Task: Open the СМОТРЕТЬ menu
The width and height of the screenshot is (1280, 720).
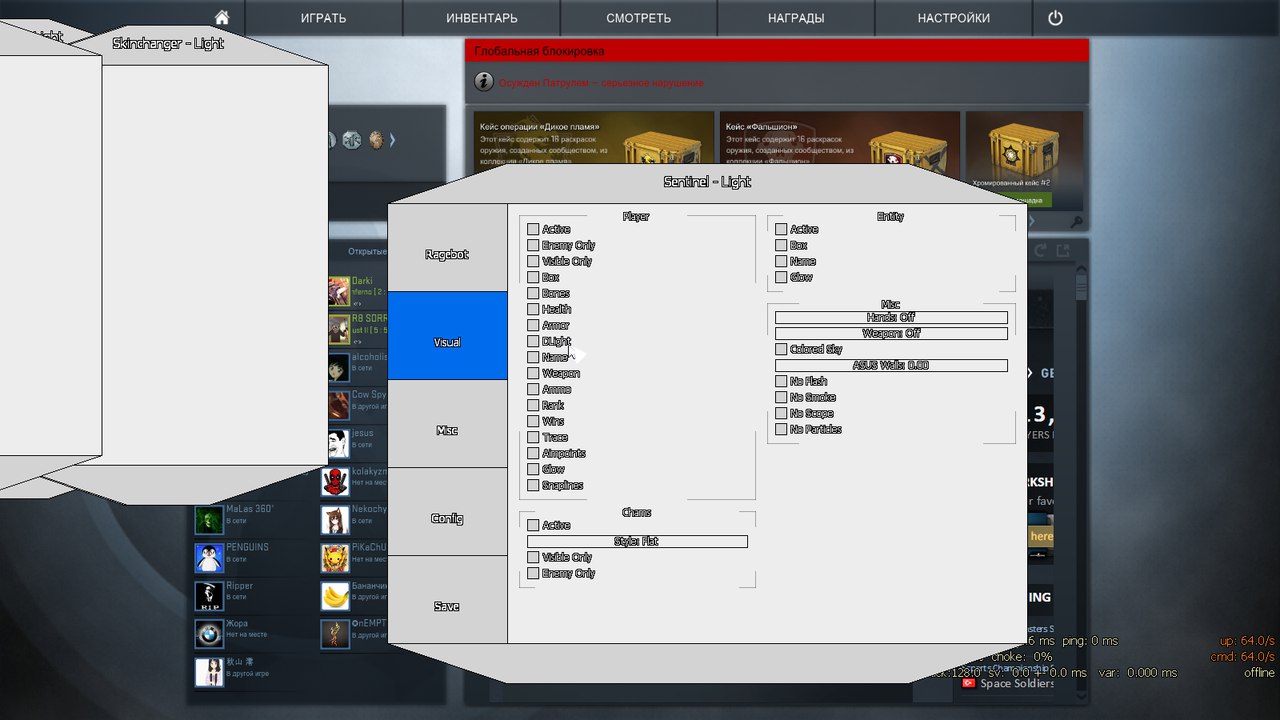Action: click(x=639, y=18)
